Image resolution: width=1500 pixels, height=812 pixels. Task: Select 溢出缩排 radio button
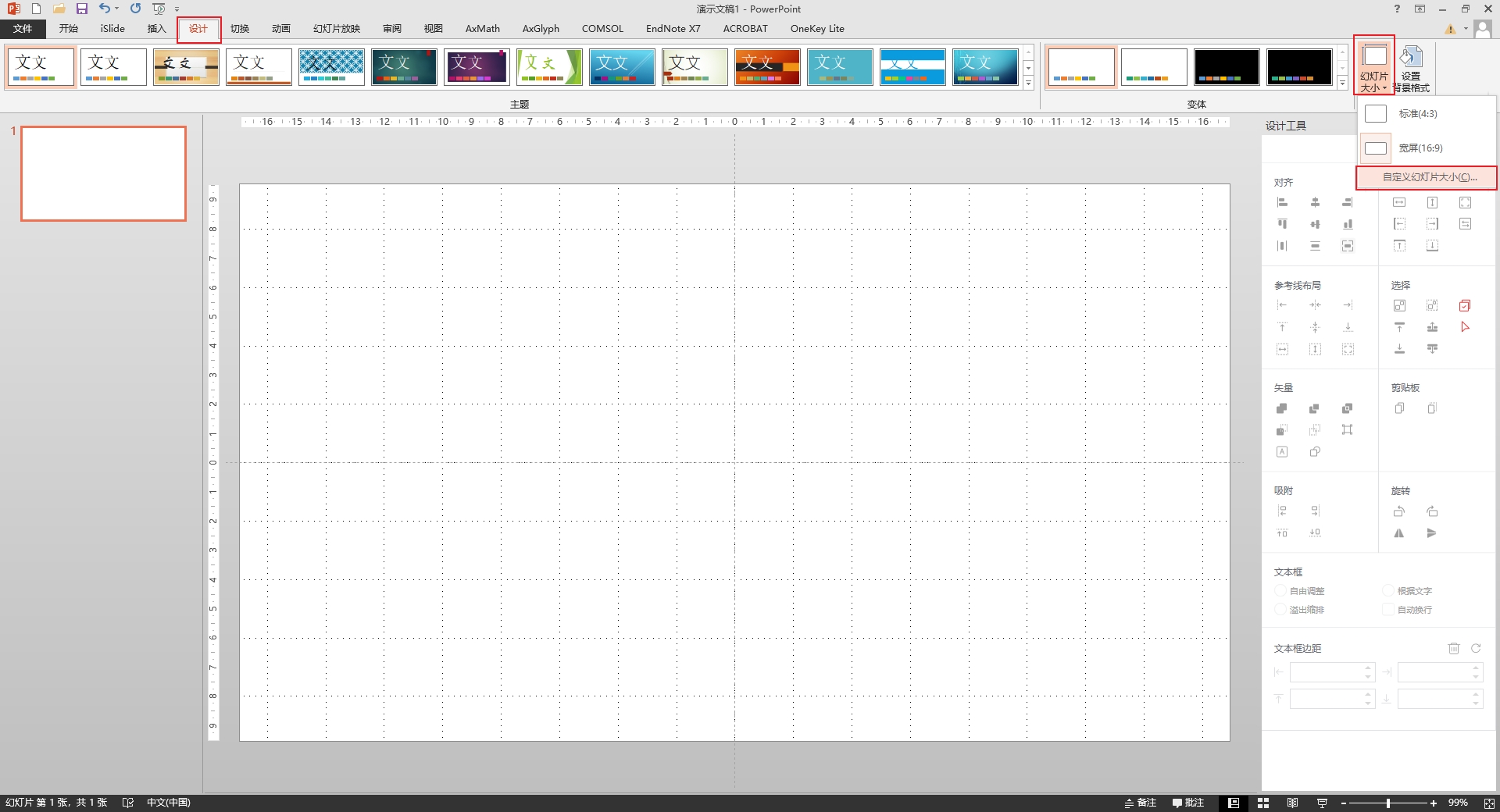1280,610
